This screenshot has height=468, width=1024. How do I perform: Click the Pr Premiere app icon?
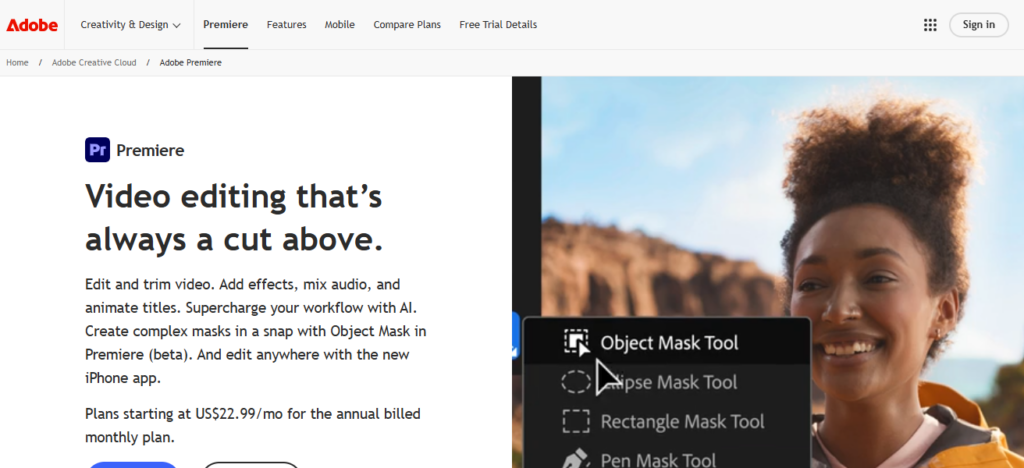pyautogui.click(x=97, y=150)
